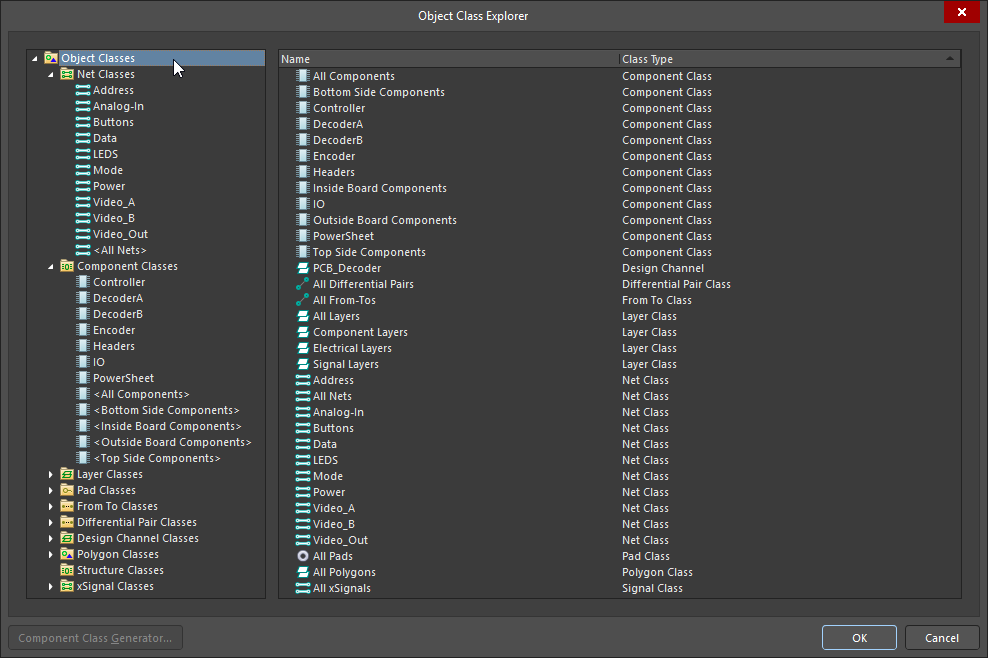The width and height of the screenshot is (988, 658).
Task: Click the Object Classes root folder icon
Action: 51,58
